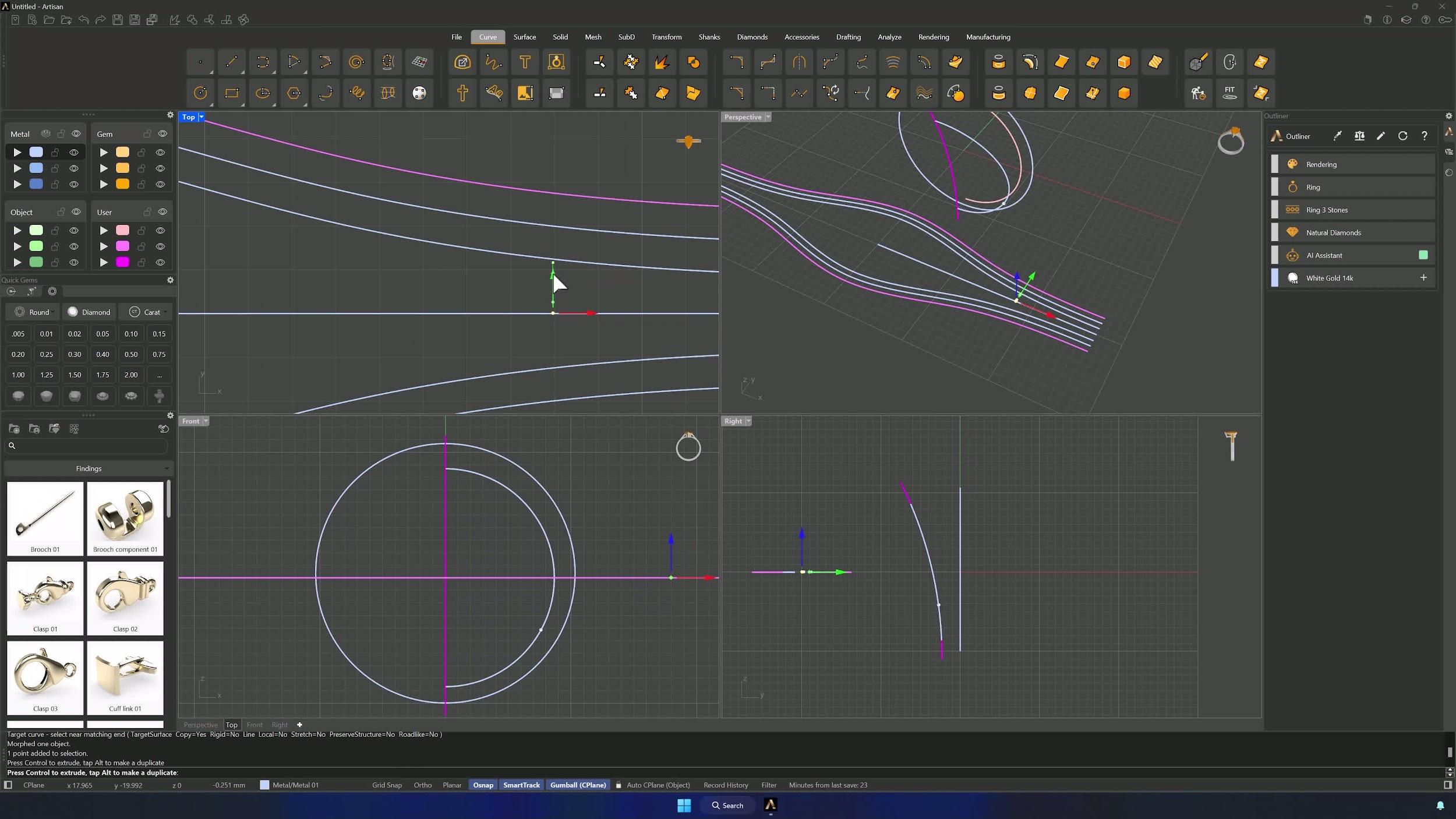1456x819 pixels.
Task: Click the ring outline in frame tool
Action: point(556,62)
